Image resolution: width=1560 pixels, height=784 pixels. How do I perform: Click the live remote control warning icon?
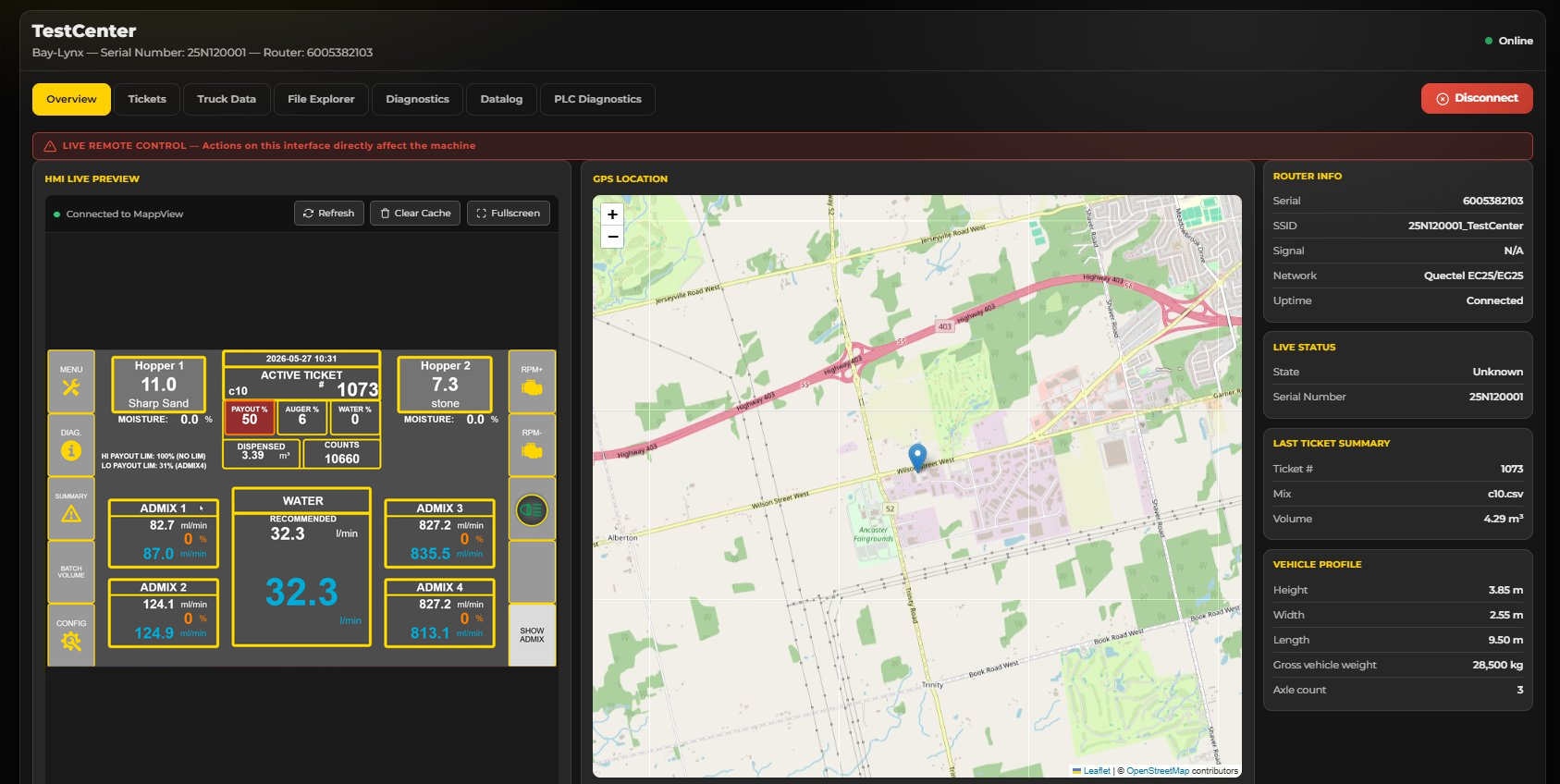[50, 146]
